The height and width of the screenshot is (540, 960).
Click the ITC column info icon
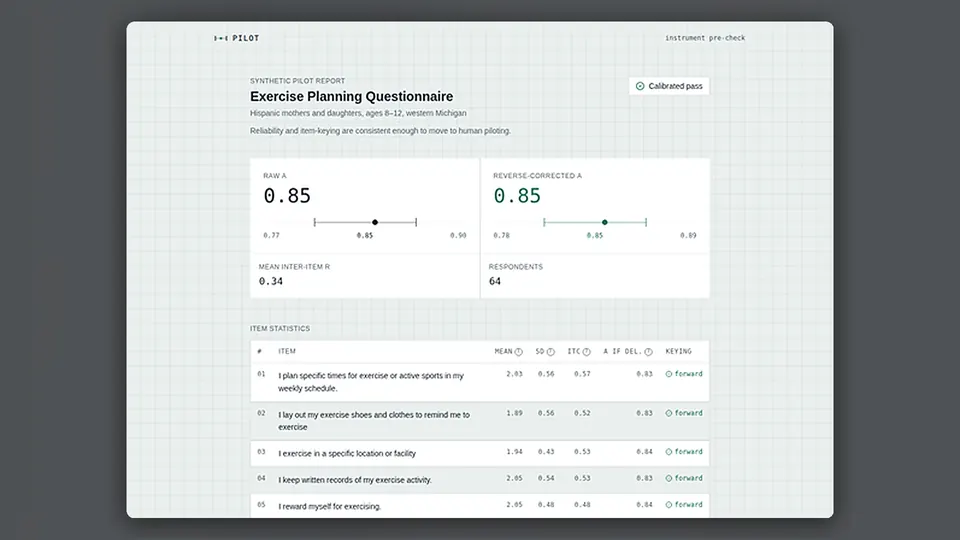click(x=587, y=352)
